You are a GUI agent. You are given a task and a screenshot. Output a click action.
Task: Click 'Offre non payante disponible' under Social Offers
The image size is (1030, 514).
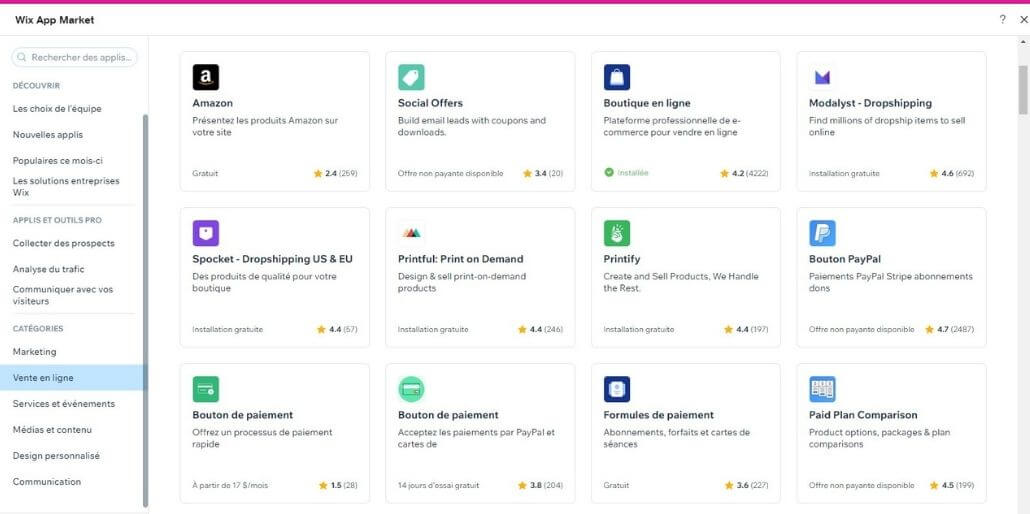pos(451,174)
